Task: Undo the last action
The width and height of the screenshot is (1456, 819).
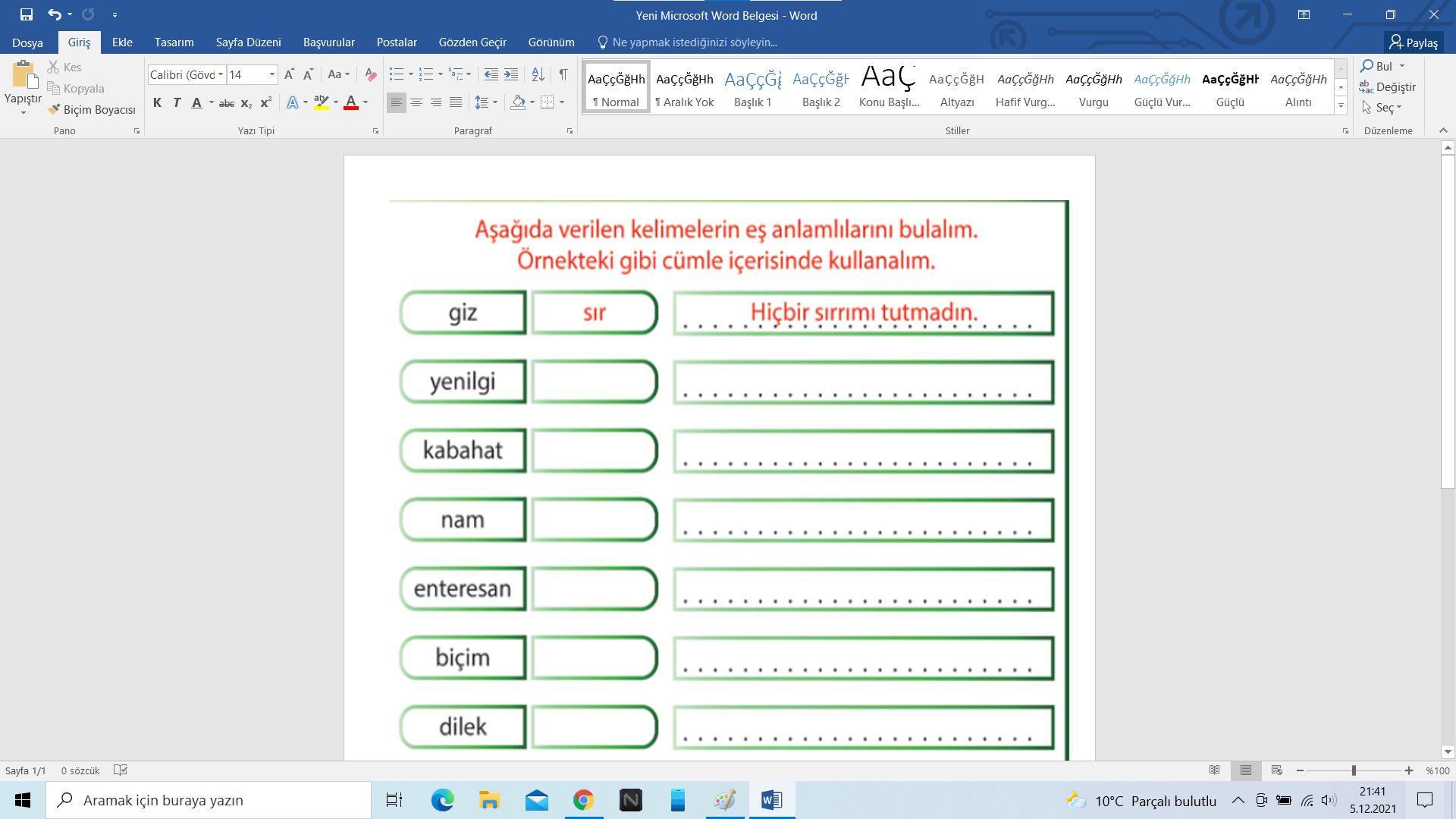Action: point(55,14)
